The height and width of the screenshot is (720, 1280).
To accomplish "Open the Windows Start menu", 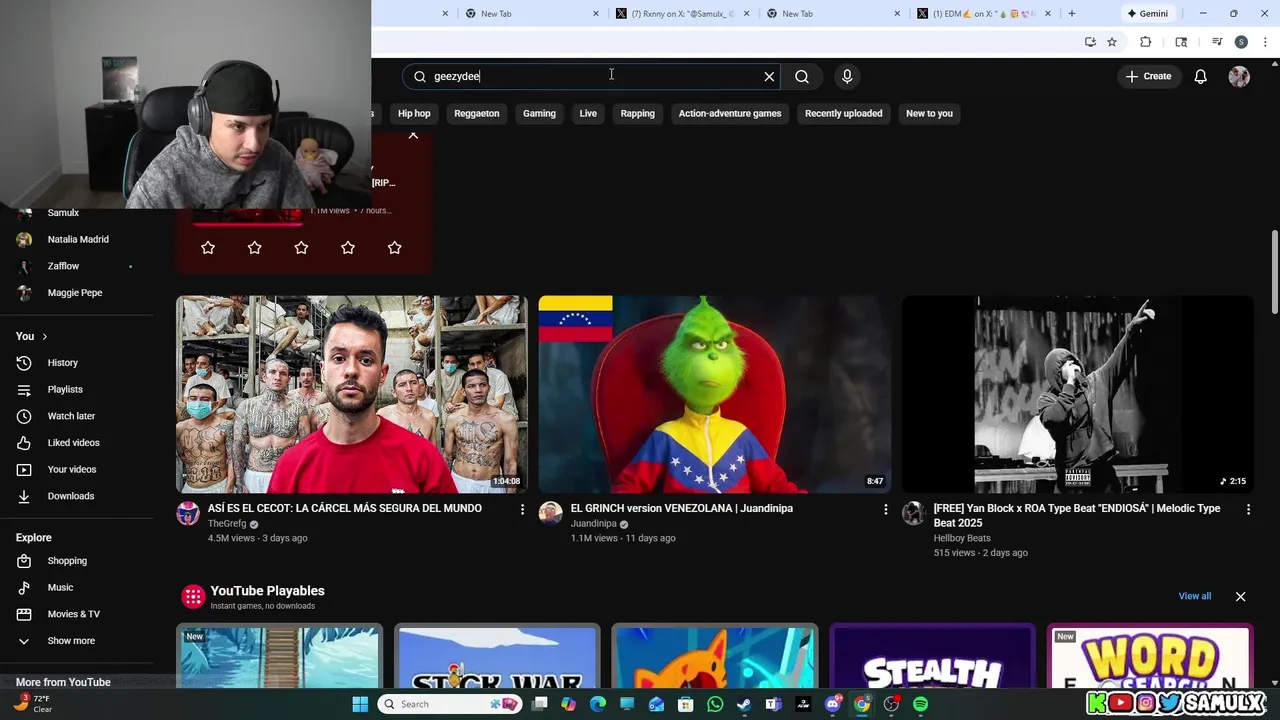I will (x=360, y=704).
